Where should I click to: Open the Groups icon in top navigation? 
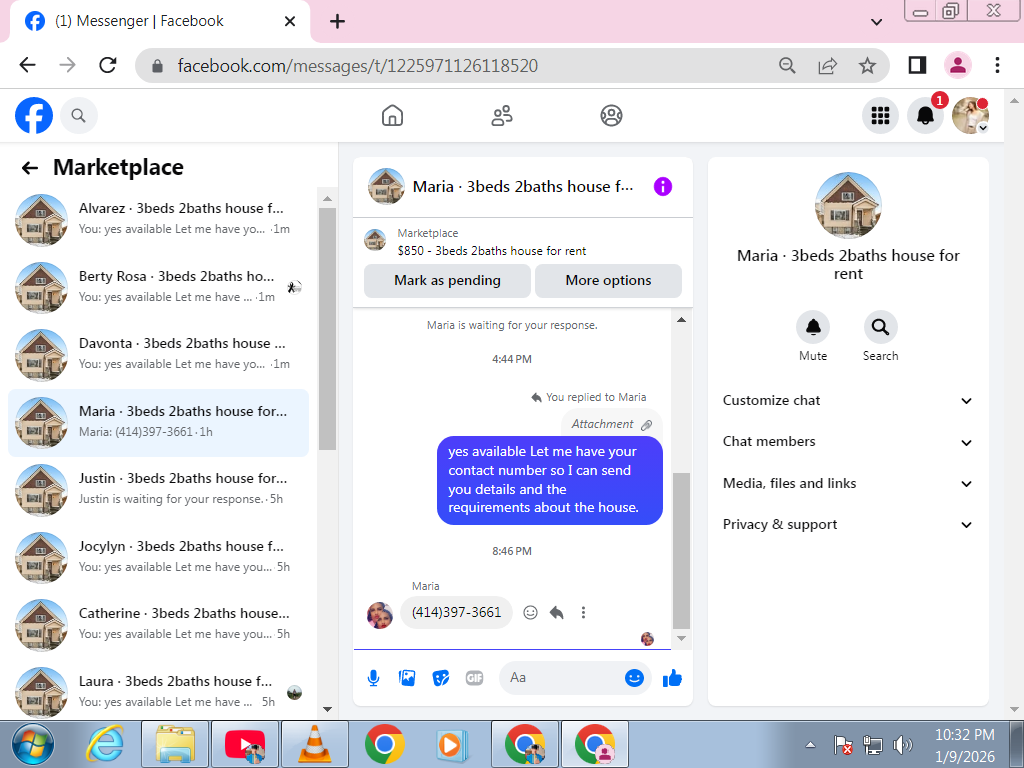click(x=611, y=116)
